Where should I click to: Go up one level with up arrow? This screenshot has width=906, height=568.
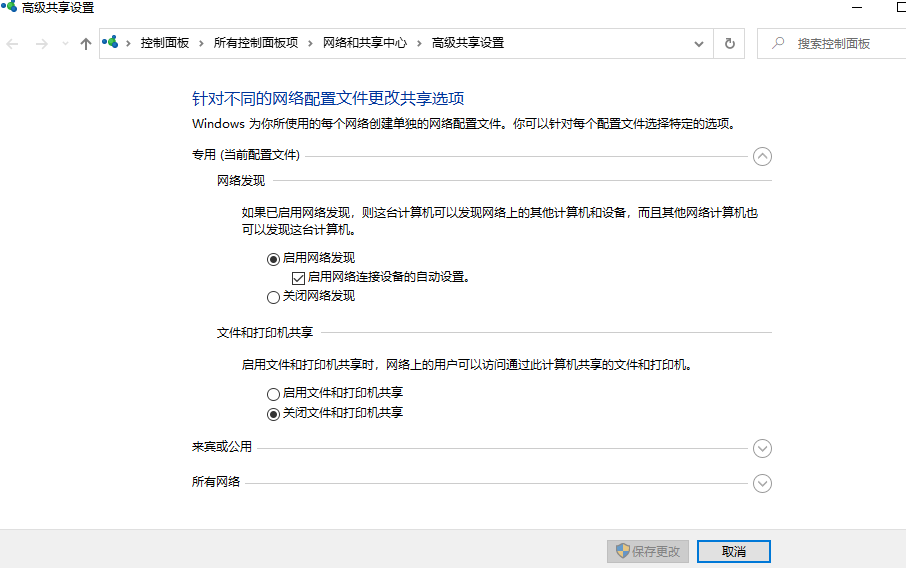86,44
